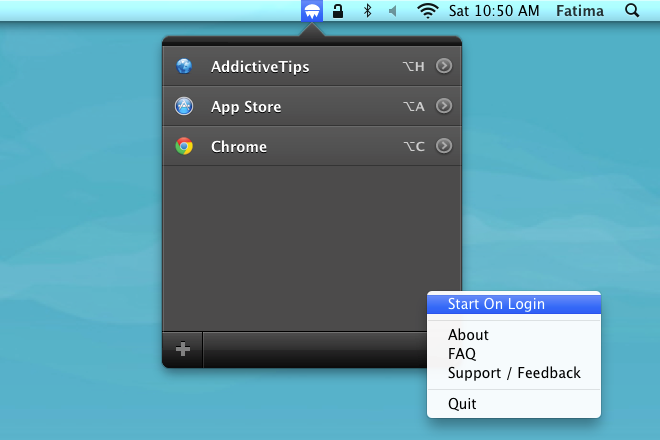
Task: Click the ⌥H hotkey for AddictiveTips
Action: [x=413, y=66]
